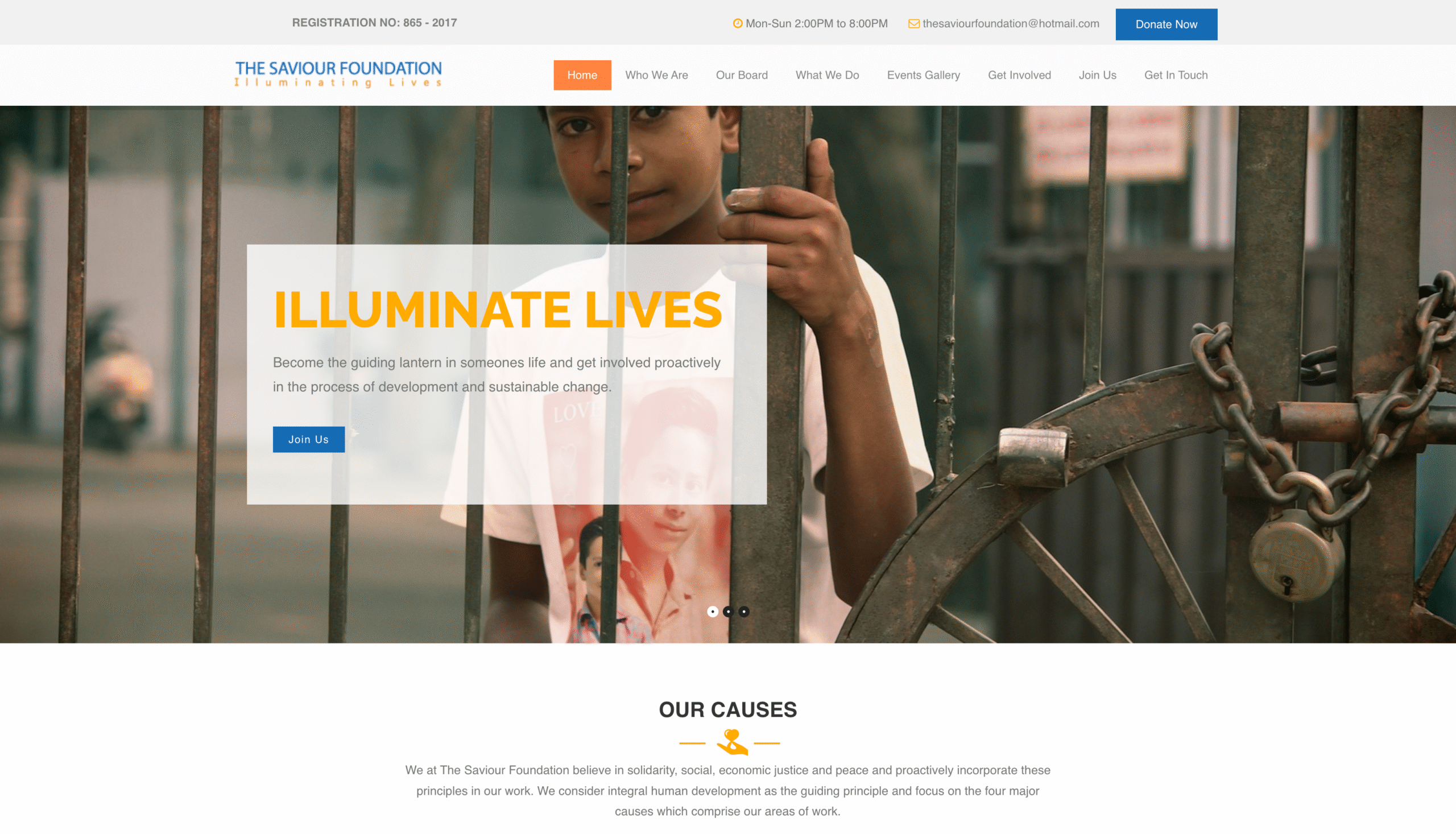
Task: Click the Donate Now button
Action: click(1167, 24)
